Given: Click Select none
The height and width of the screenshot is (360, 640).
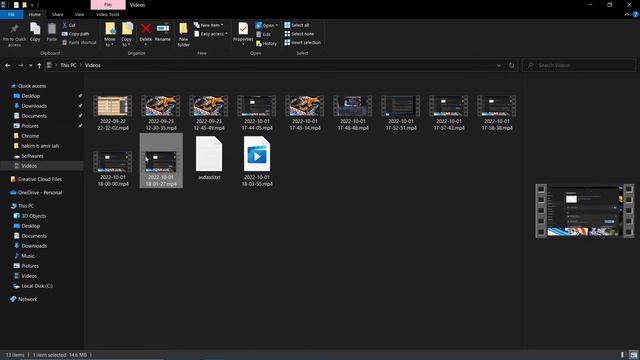Looking at the screenshot, I should [299, 34].
